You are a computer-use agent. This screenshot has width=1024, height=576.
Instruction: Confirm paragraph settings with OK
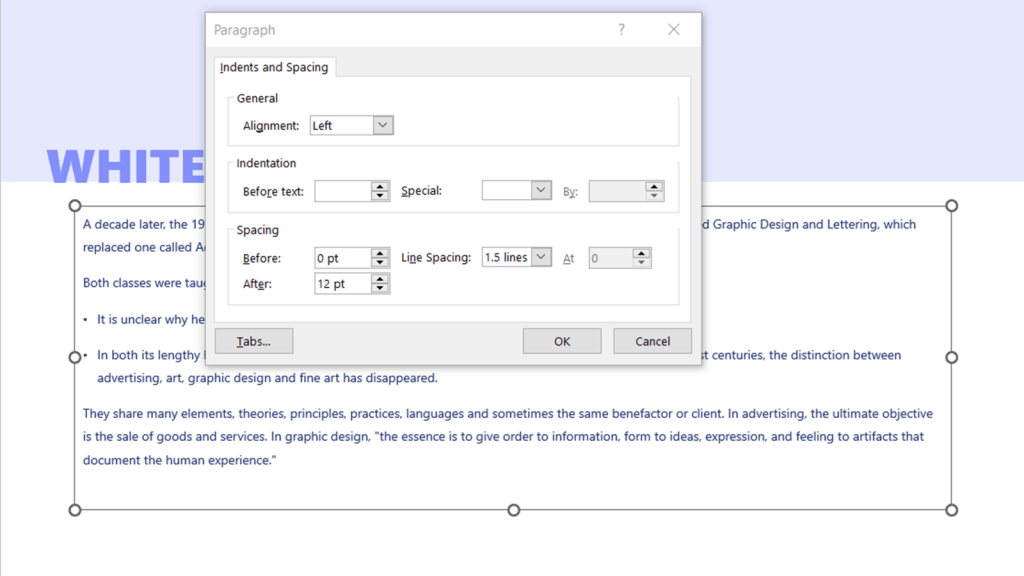point(562,341)
